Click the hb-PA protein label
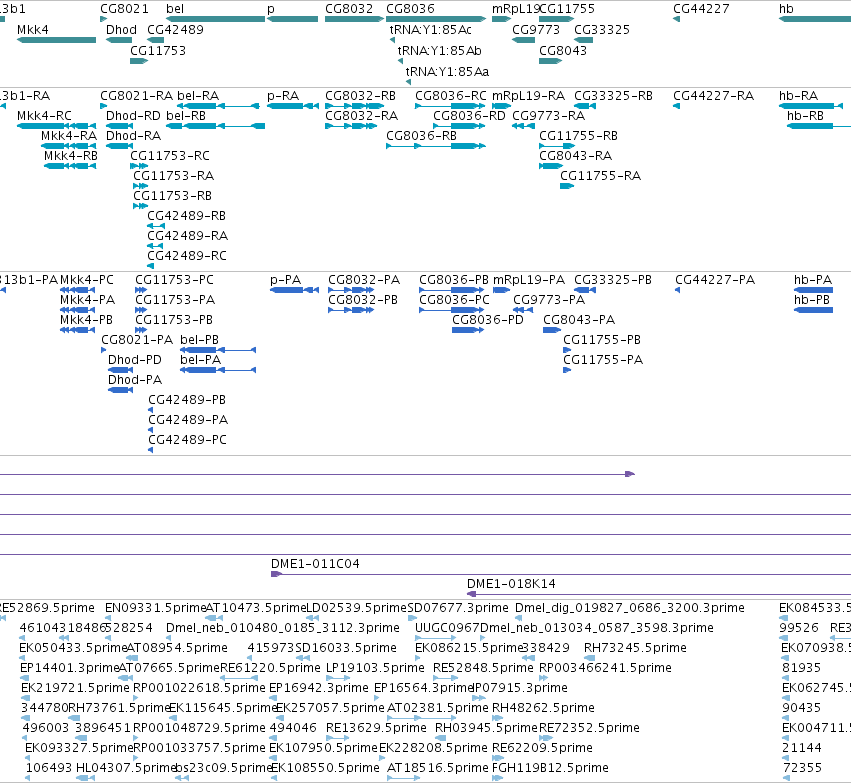Image resolution: width=851 pixels, height=783 pixels. click(x=813, y=280)
